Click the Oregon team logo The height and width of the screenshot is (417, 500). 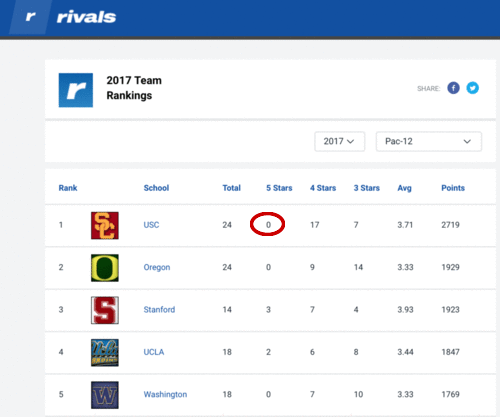coord(105,268)
